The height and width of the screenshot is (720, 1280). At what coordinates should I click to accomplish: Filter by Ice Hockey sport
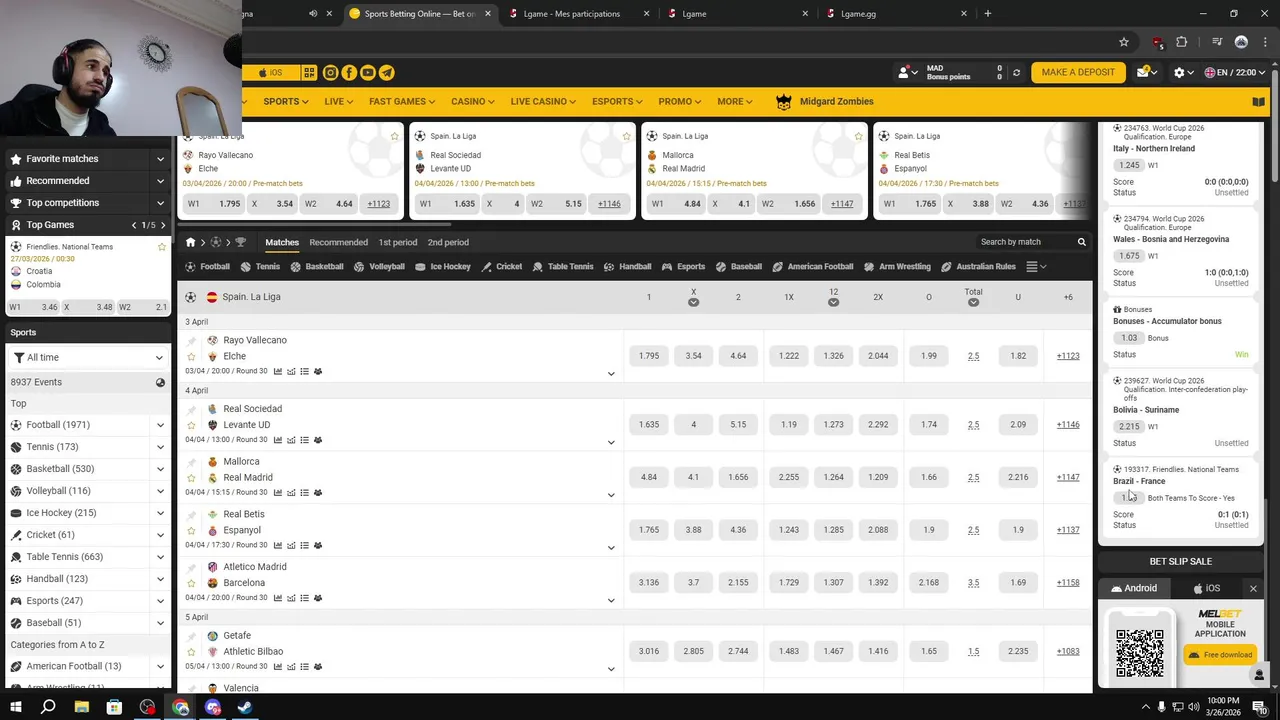click(x=443, y=267)
